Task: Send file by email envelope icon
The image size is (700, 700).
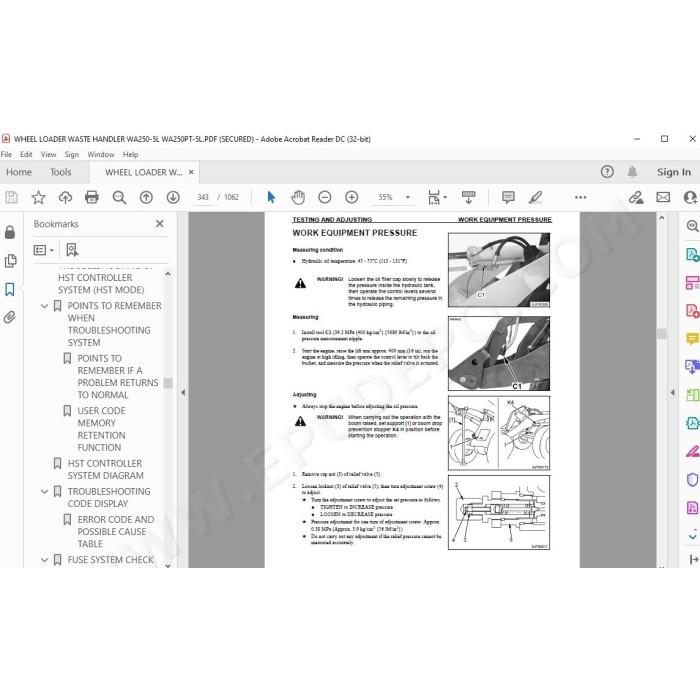Action: point(663,197)
